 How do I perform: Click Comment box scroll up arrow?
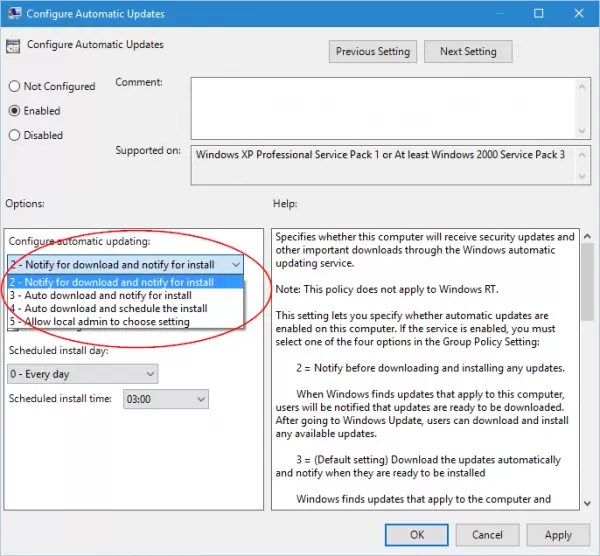pyautogui.click(x=582, y=86)
